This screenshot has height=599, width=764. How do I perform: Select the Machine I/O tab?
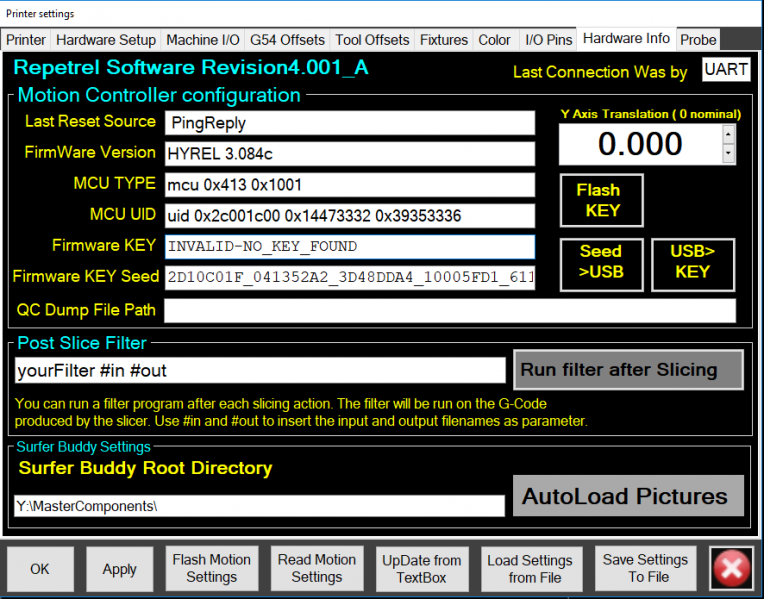point(203,40)
